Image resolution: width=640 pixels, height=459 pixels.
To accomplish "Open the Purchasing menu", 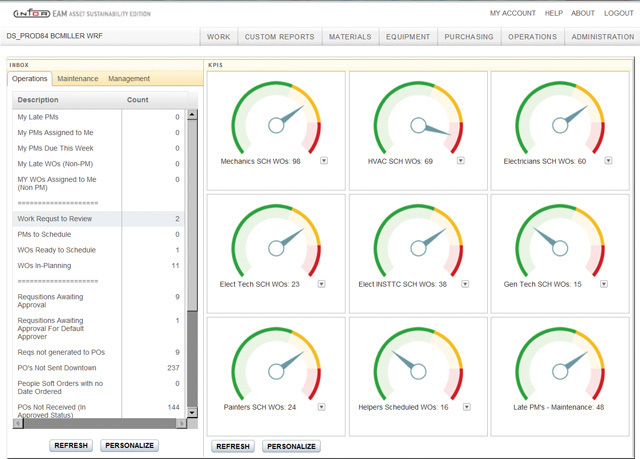I will 469,37.
